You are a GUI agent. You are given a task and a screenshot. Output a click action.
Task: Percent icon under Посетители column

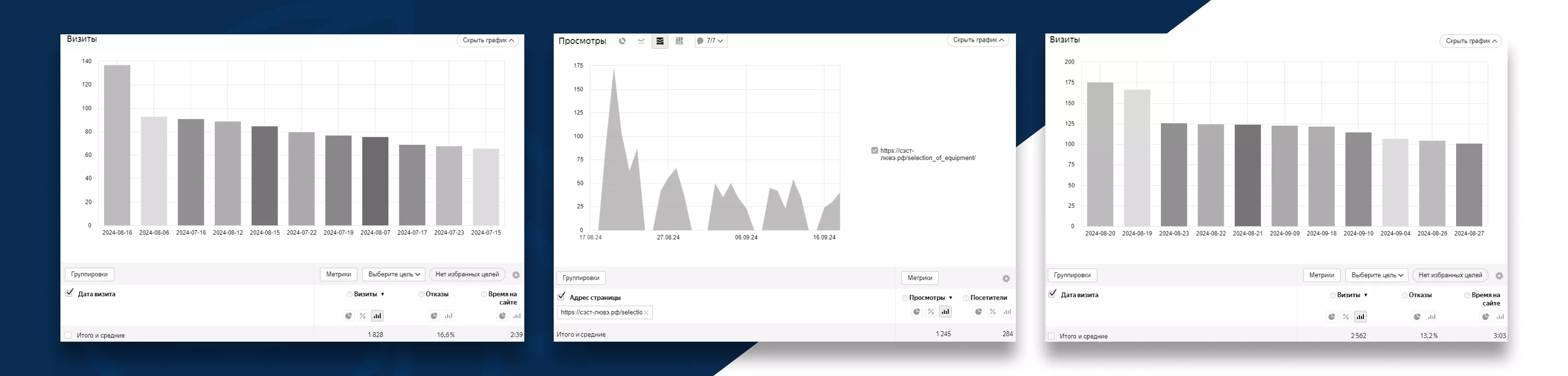click(x=993, y=311)
